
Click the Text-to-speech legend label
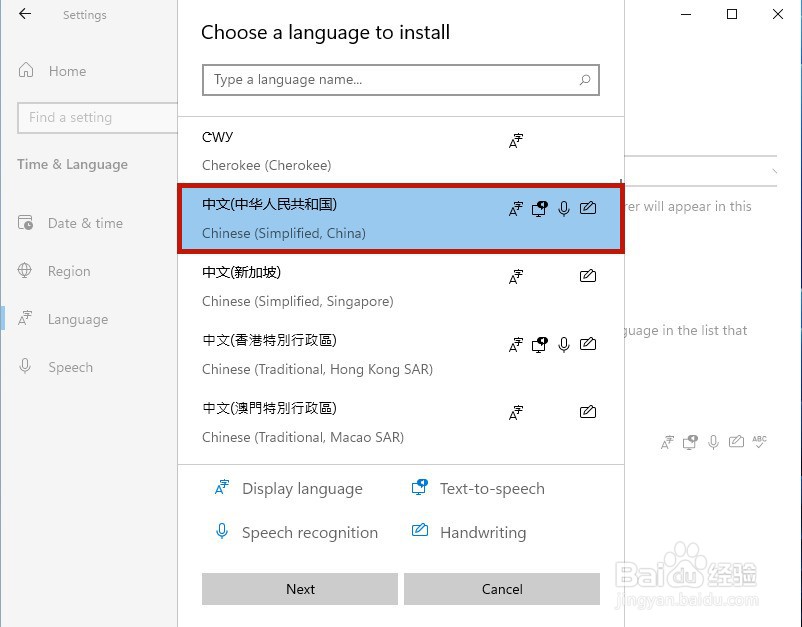click(492, 489)
